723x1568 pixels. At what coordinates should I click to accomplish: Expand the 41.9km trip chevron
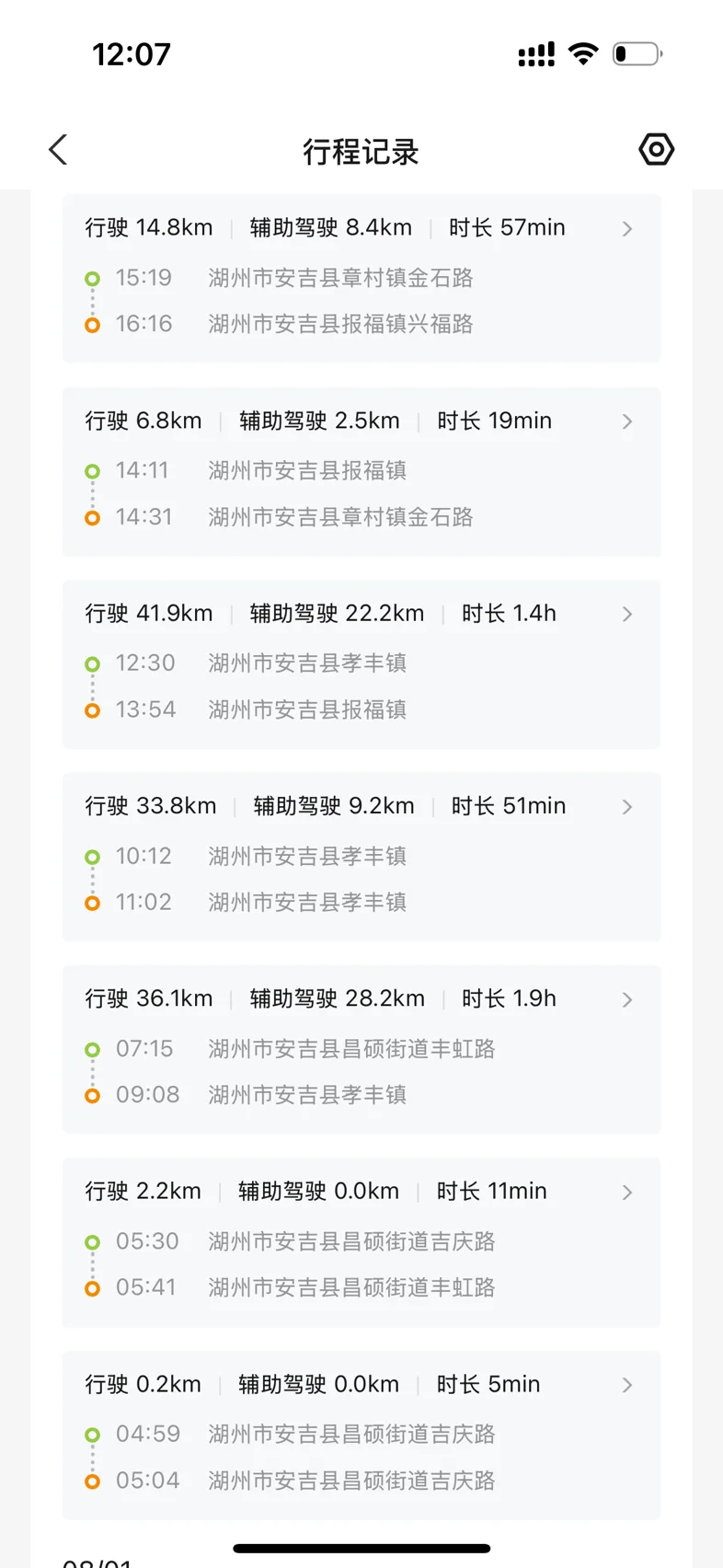627,614
